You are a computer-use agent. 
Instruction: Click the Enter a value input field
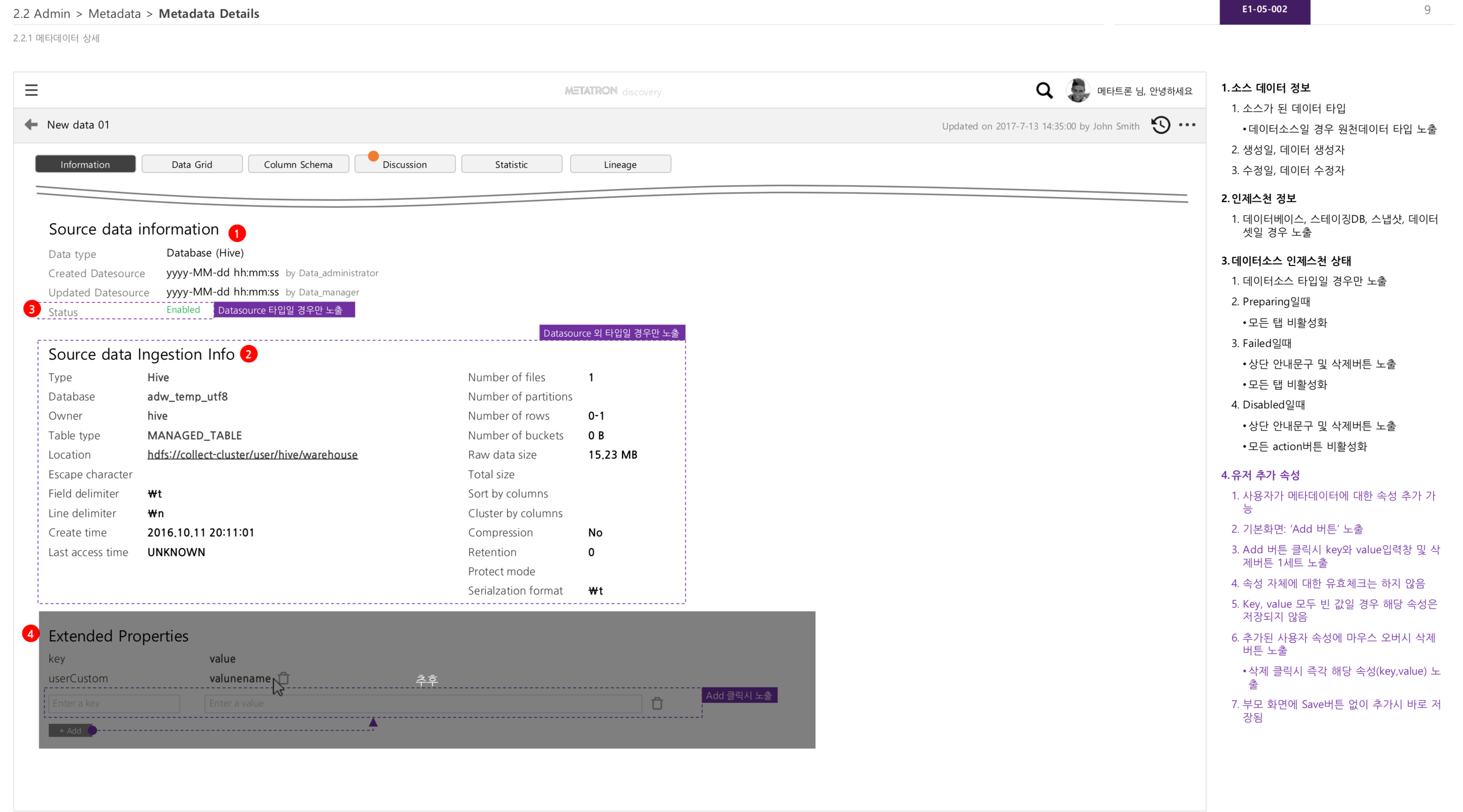point(422,704)
